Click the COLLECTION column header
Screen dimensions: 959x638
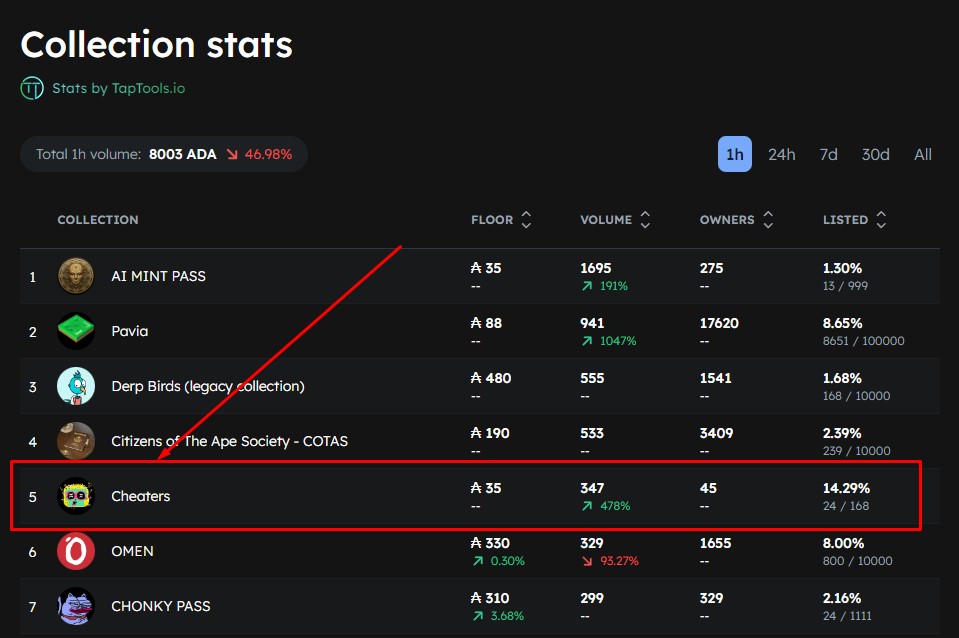[98, 220]
